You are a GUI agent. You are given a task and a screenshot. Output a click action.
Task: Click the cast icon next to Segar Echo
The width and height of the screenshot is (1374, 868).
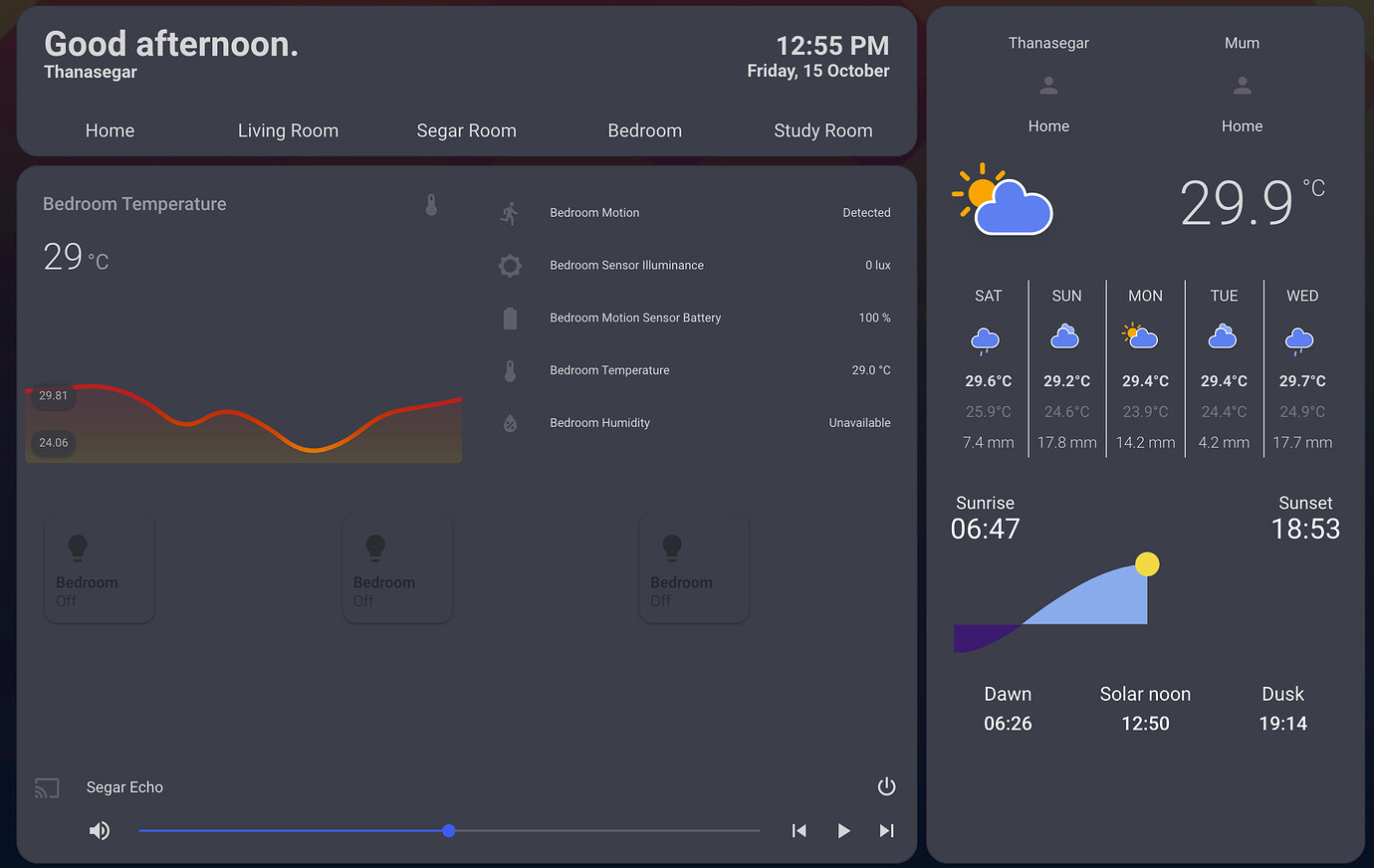pos(46,787)
